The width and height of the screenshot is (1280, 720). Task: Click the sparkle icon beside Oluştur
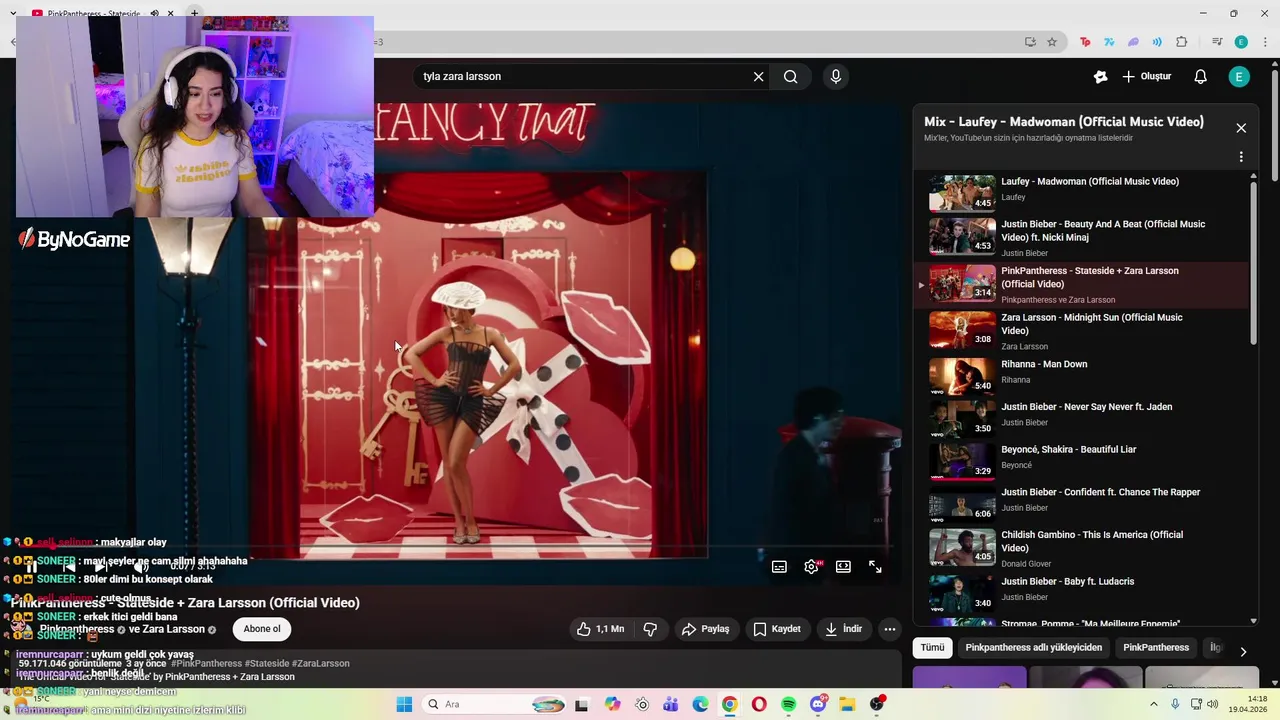tap(1101, 76)
